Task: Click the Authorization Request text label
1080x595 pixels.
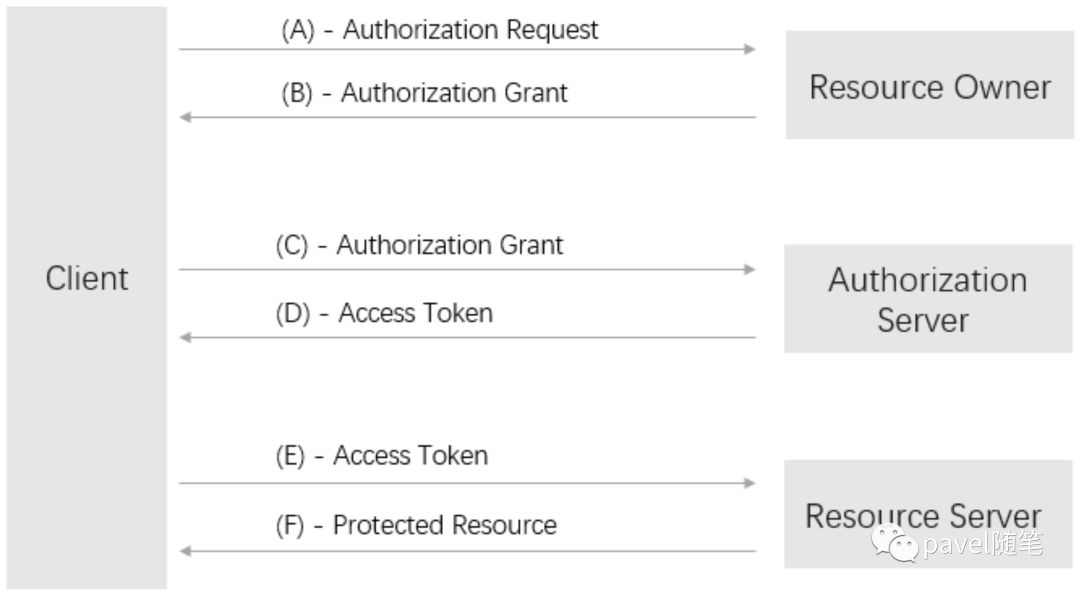Action: click(x=470, y=30)
